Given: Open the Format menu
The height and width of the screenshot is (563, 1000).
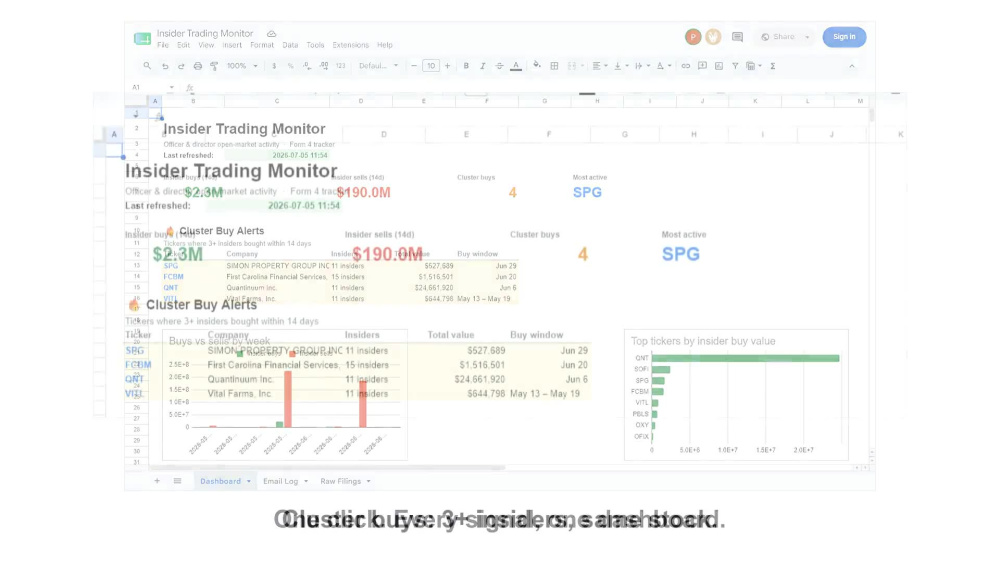Looking at the screenshot, I should tap(262, 45).
